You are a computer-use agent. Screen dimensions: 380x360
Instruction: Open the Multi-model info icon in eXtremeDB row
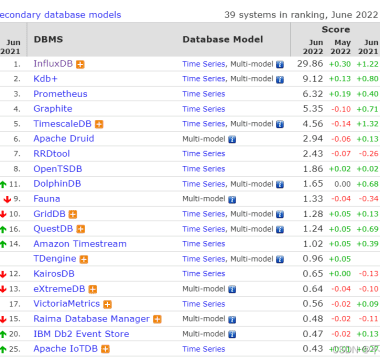232,290
